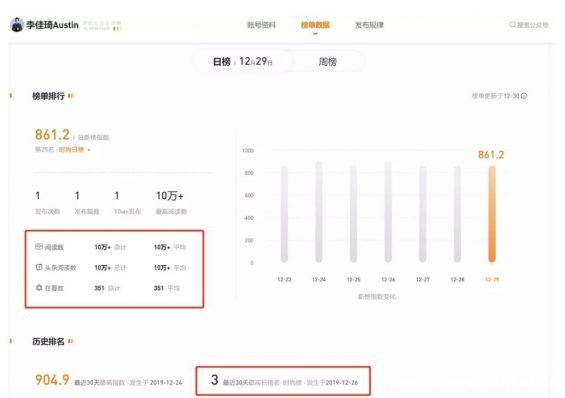The width and height of the screenshot is (565, 398).
Task: Click the 12-24 bar in chart
Action: [319, 212]
